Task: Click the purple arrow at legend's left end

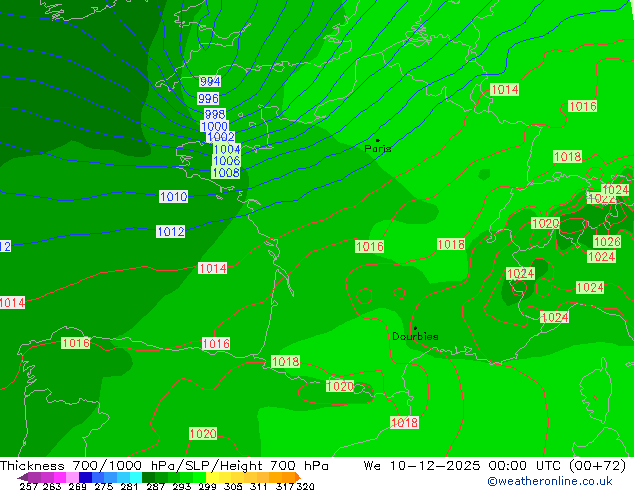Action: pyautogui.click(x=23, y=477)
